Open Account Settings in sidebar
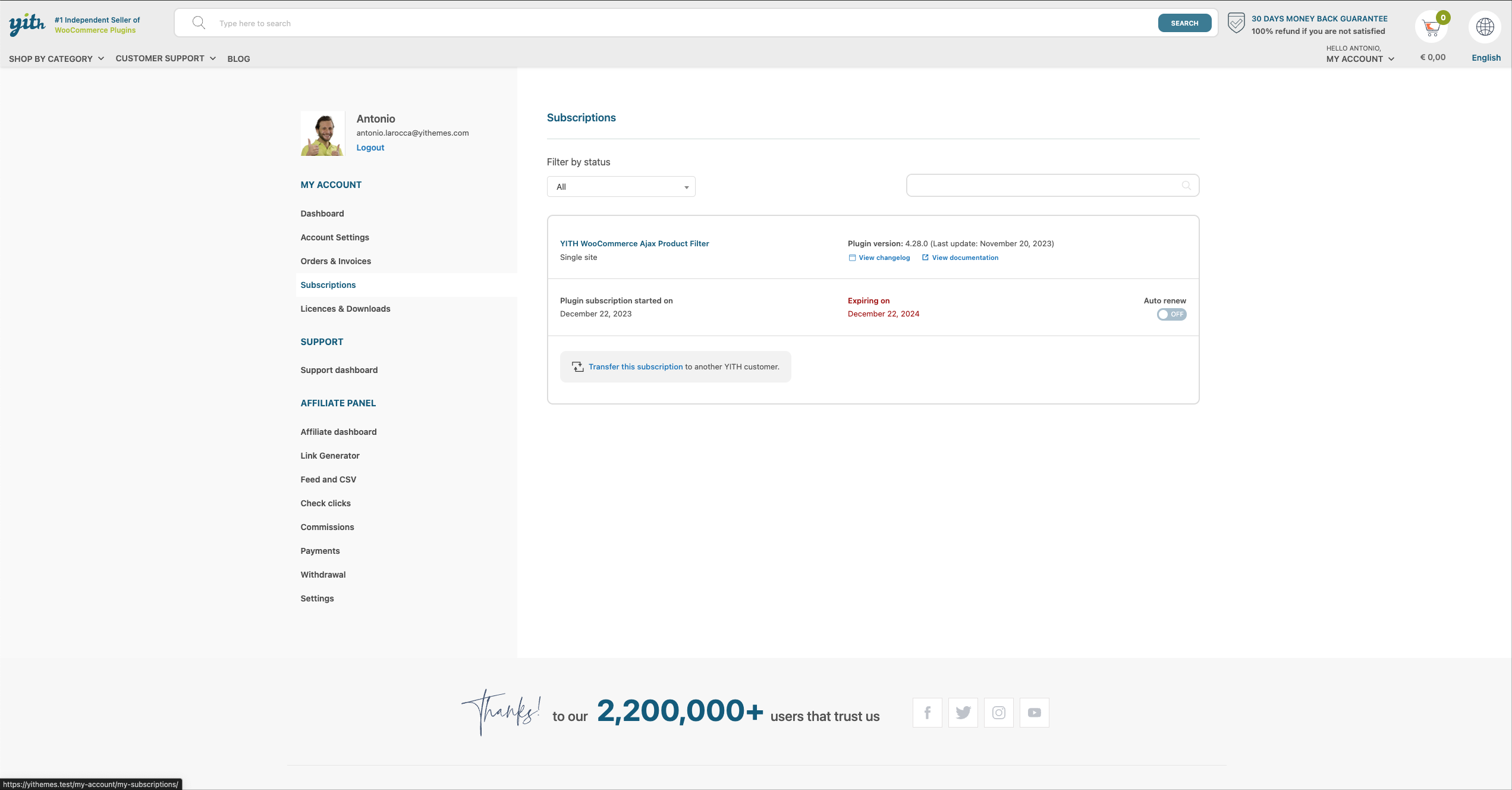 [335, 237]
